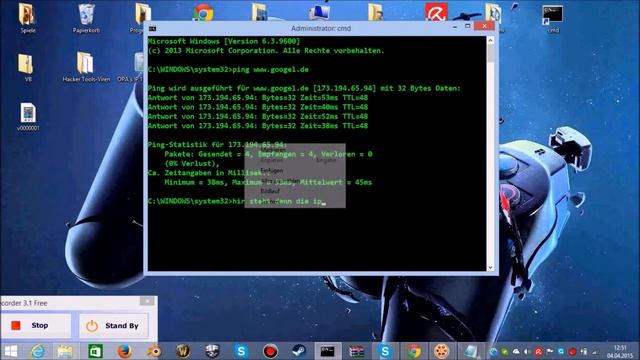Click the cmd vertical scrollbar thumb
The height and width of the screenshot is (360, 640).
click(x=491, y=54)
